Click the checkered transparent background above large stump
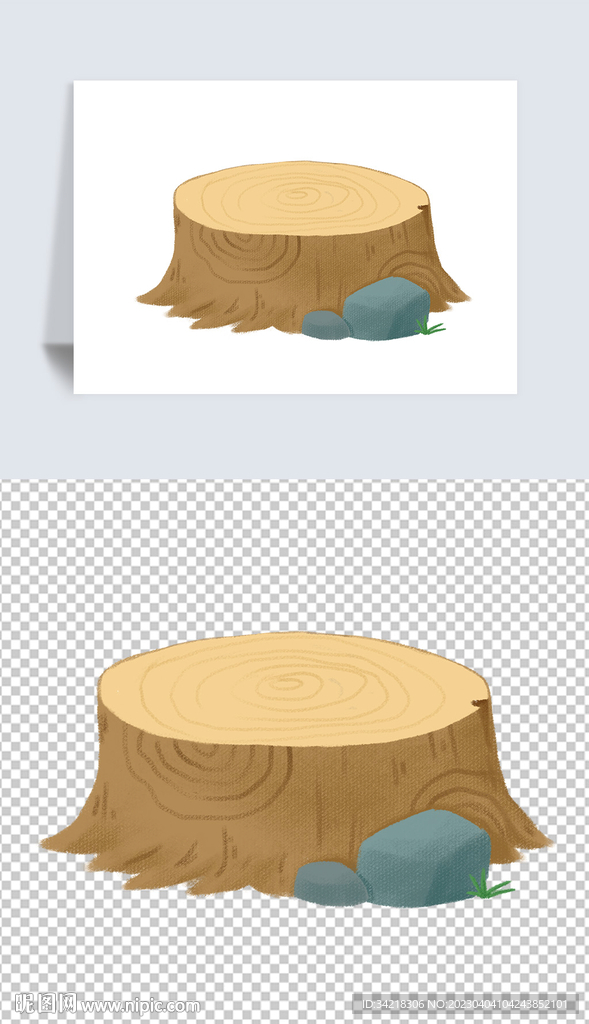Screen dimensions: 589x1024 (x=294, y=555)
